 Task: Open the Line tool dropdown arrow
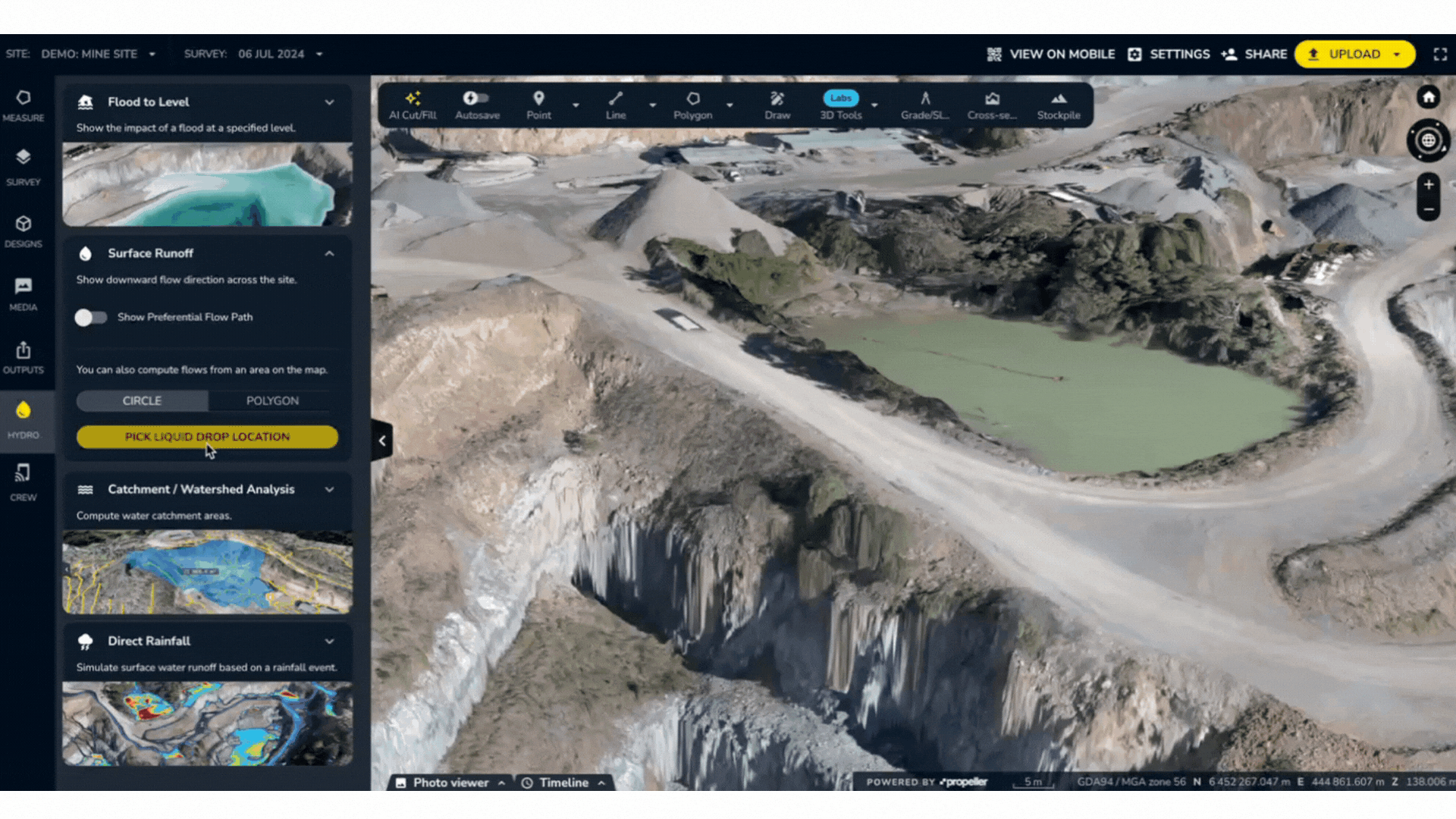point(652,105)
